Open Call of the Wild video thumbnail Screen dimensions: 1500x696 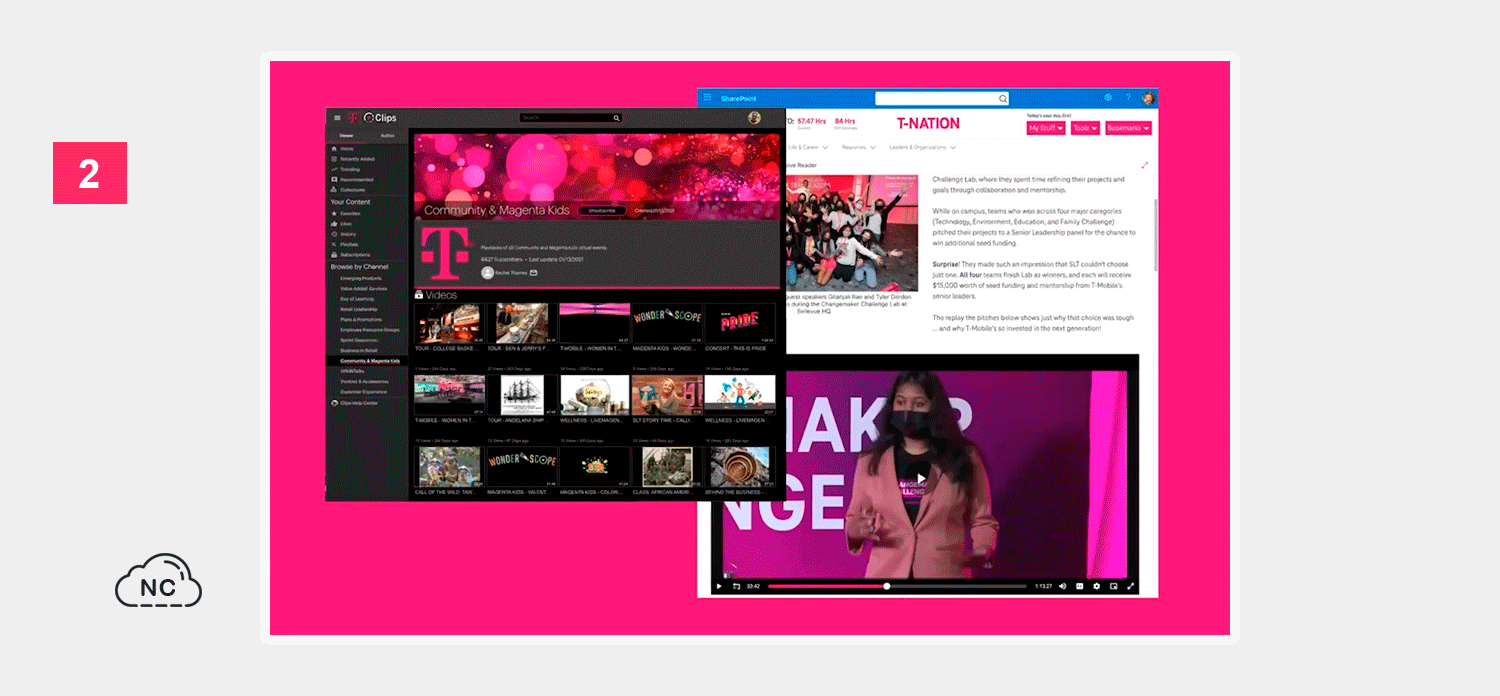point(449,467)
